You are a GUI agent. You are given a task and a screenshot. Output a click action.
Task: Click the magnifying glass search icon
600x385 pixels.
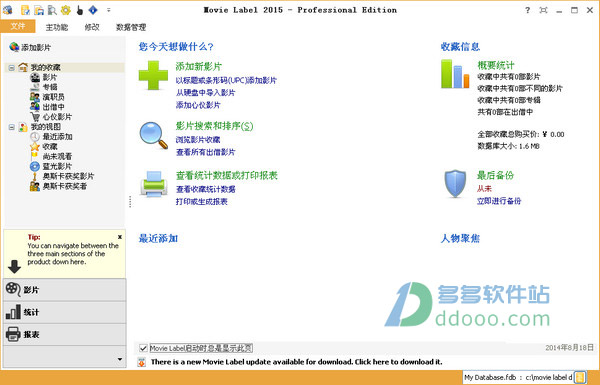153,135
